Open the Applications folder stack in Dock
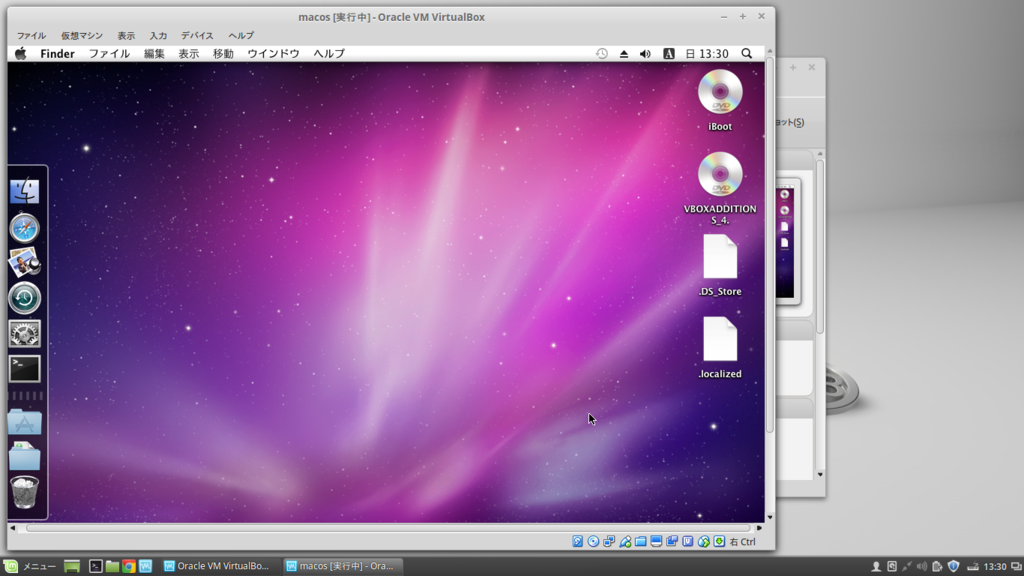Screen dimensions: 1024x576 point(24,423)
